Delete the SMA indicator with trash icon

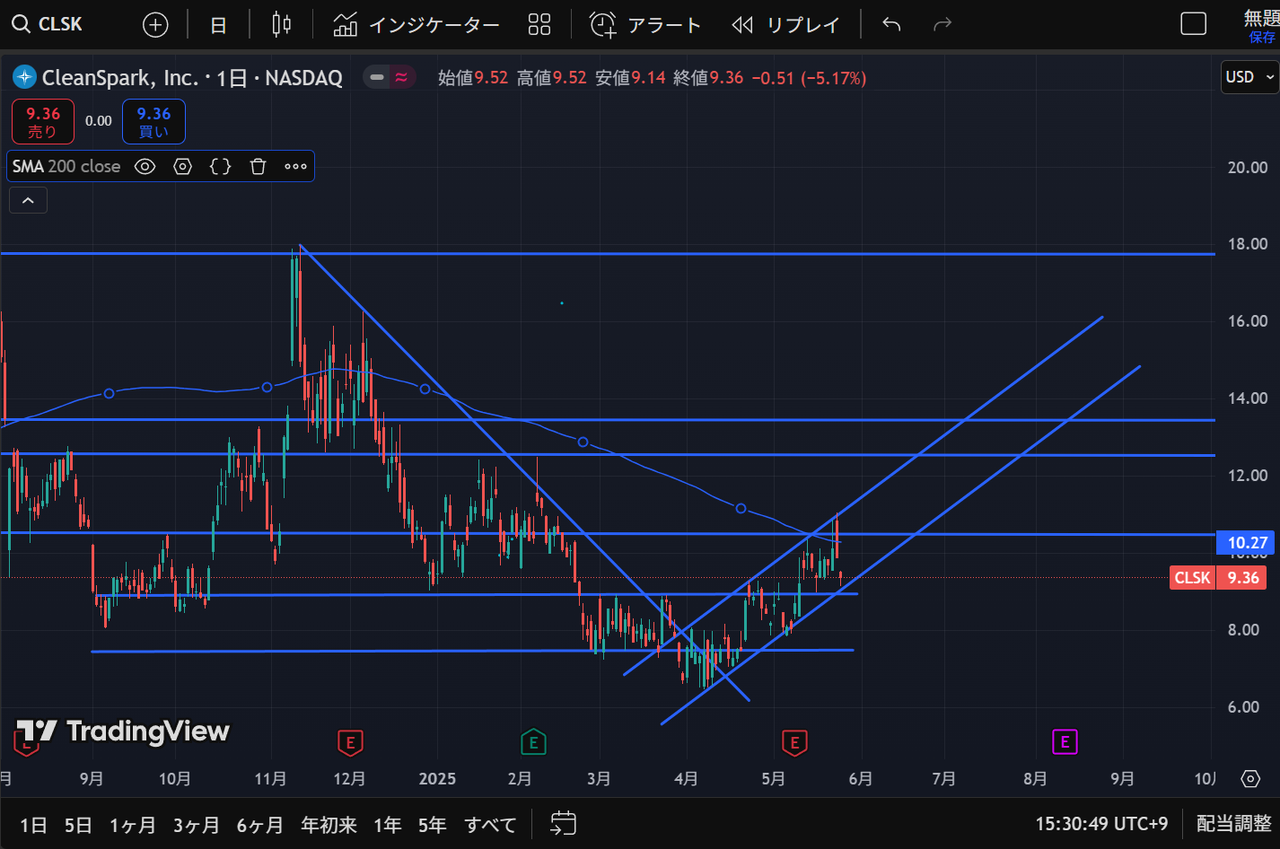click(258, 167)
